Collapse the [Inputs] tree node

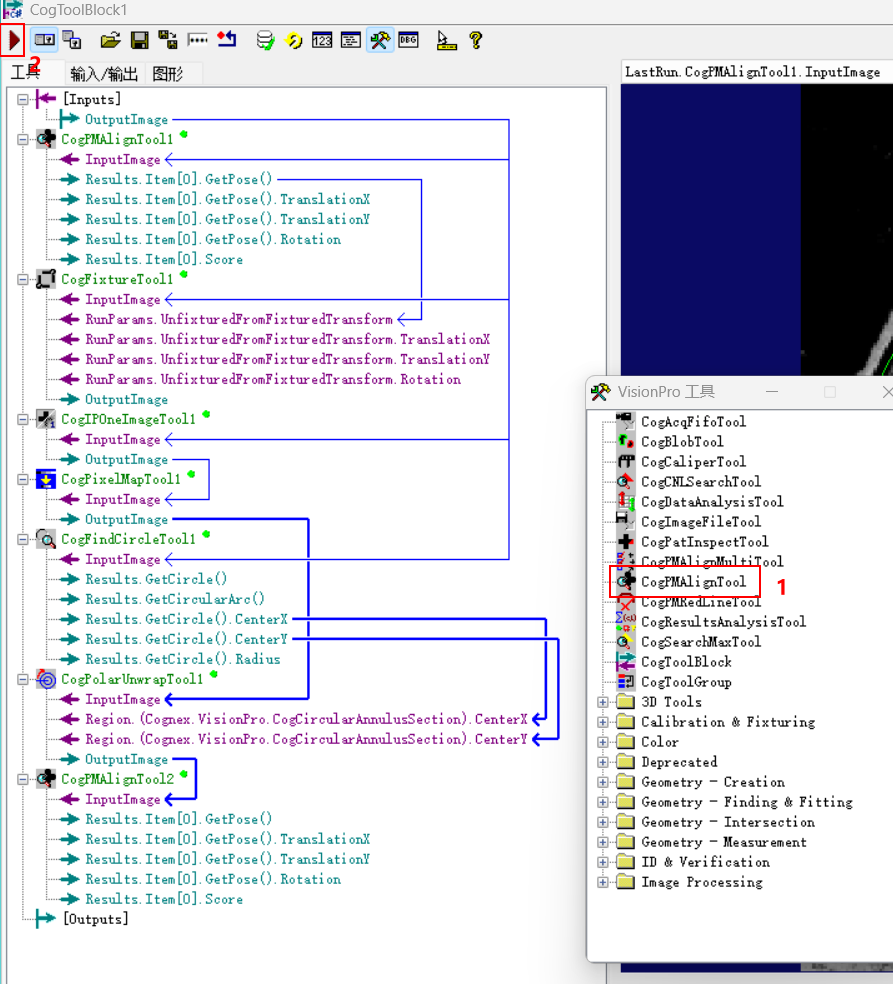pos(23,99)
